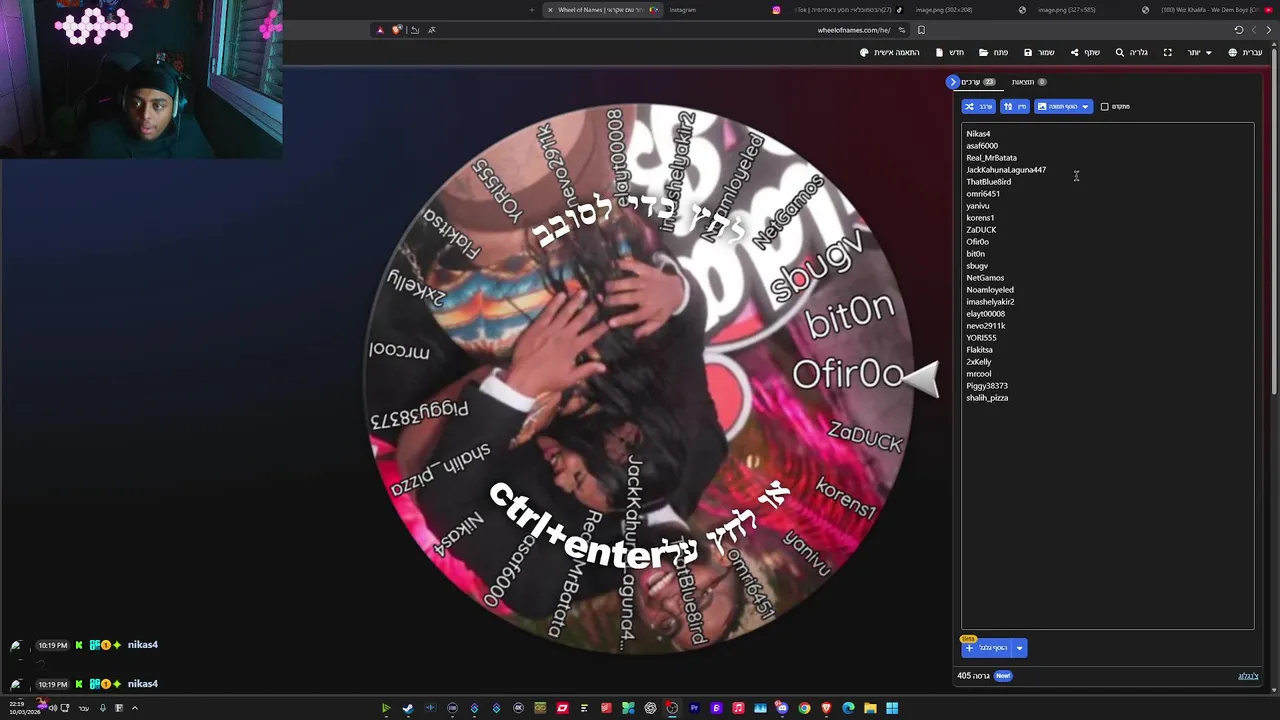1280x720 pixels.
Task: Enable the מתקדם advanced checkbox
Action: (x=1105, y=106)
